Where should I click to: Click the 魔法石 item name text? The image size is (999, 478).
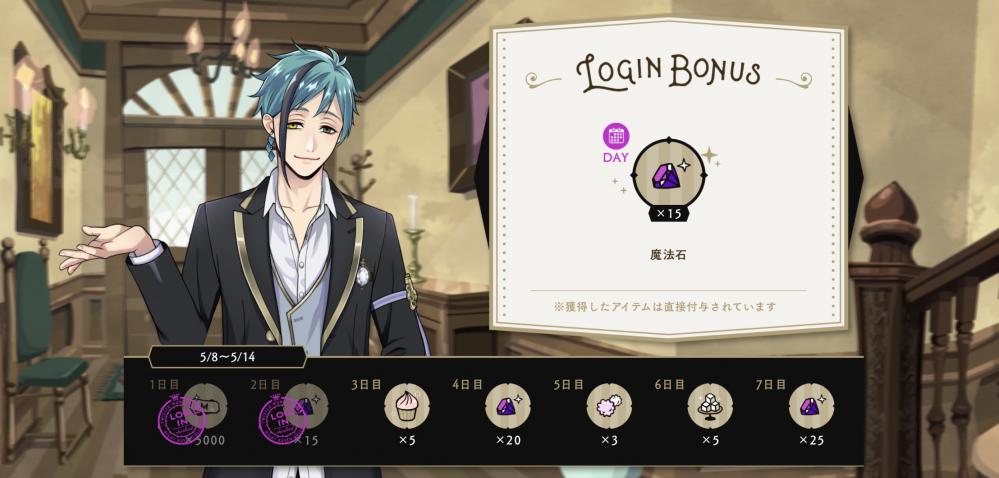point(668,255)
